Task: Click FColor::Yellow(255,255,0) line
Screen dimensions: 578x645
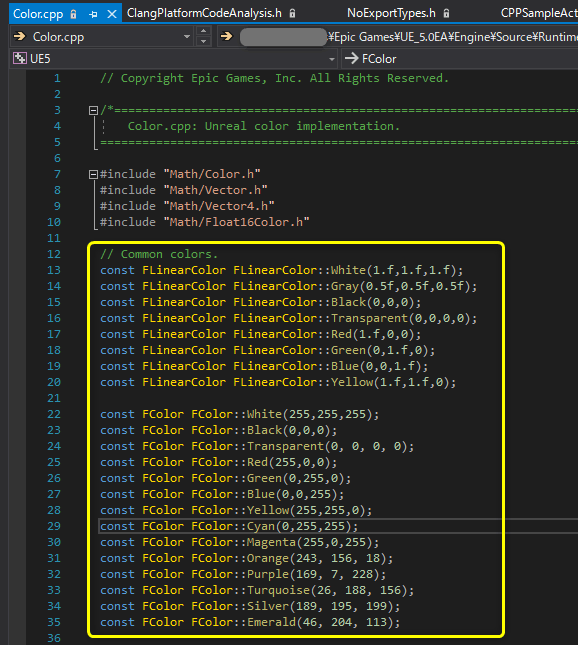Action: point(236,510)
